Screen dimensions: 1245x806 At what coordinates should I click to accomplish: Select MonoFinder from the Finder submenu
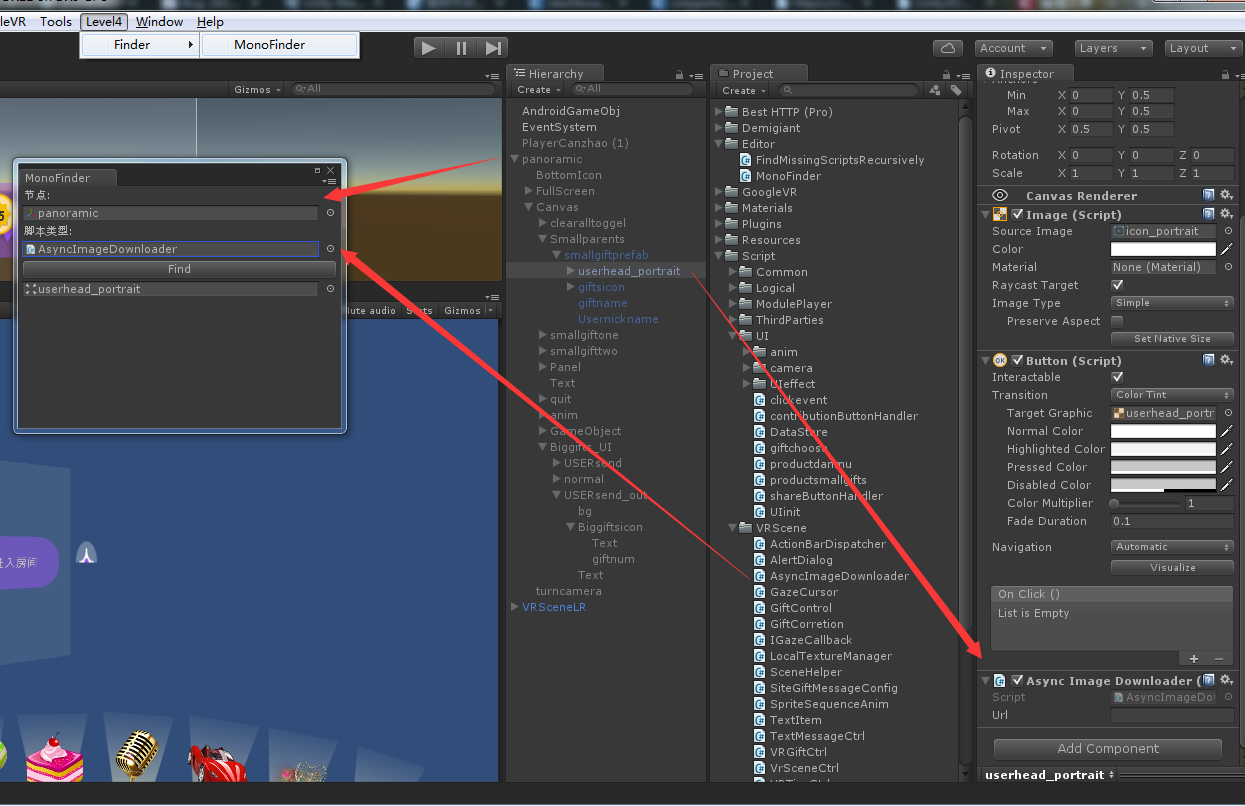coord(279,45)
